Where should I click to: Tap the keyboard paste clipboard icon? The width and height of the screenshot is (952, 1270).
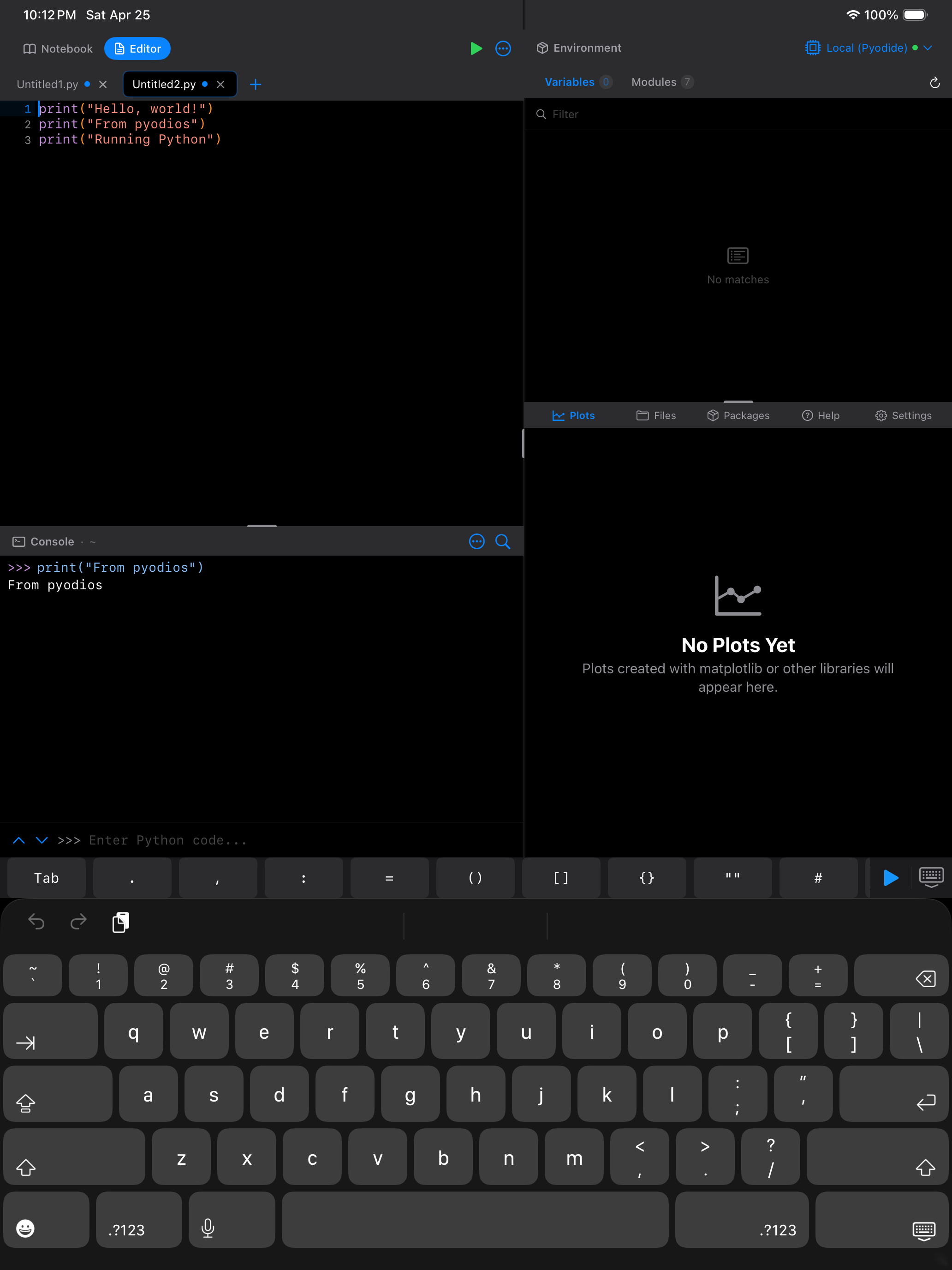[120, 922]
